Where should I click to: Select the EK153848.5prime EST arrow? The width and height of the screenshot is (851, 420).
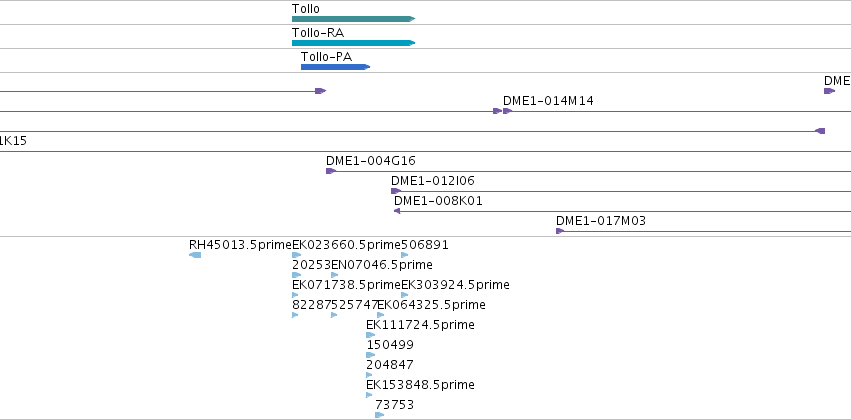click(x=369, y=395)
